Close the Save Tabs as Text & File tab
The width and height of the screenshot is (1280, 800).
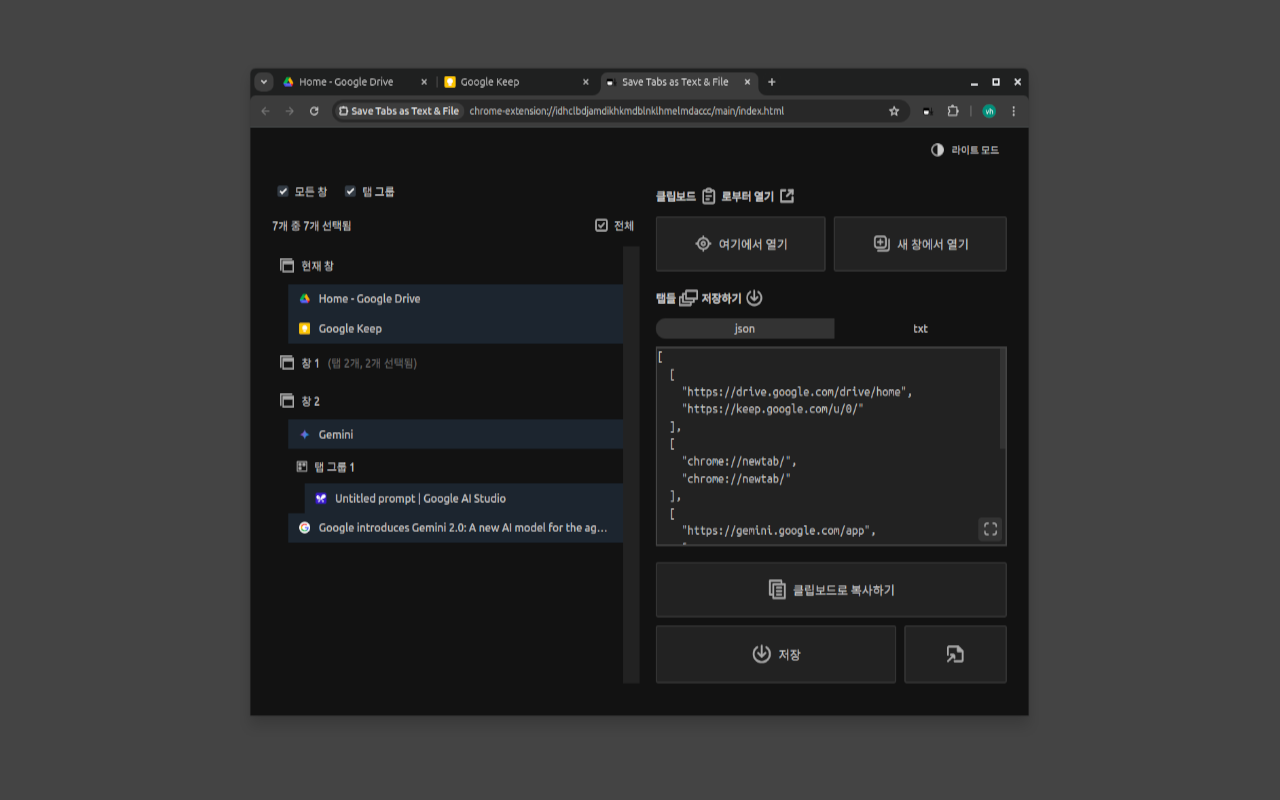click(746, 82)
